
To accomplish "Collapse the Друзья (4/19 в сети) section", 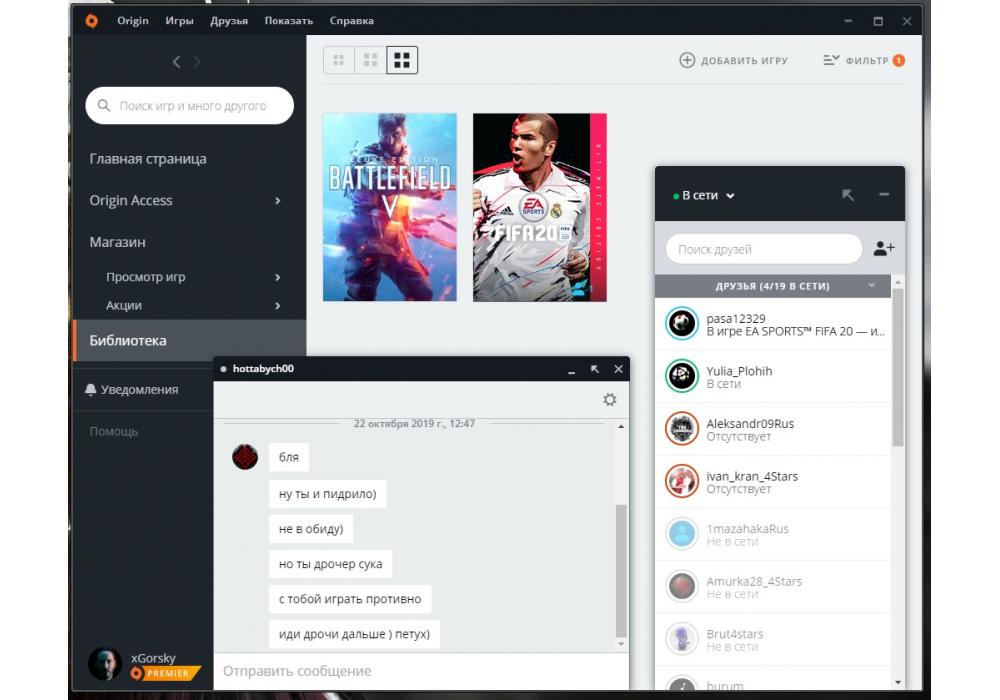I will pos(872,286).
